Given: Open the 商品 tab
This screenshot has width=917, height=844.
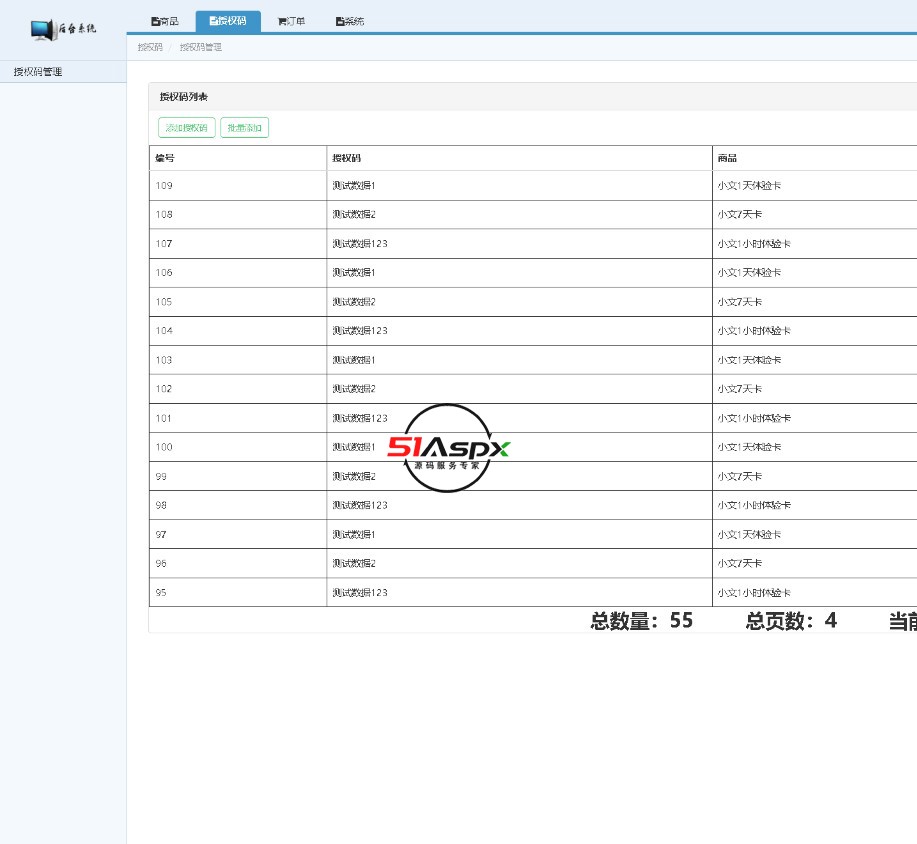Looking at the screenshot, I should click(x=165, y=22).
